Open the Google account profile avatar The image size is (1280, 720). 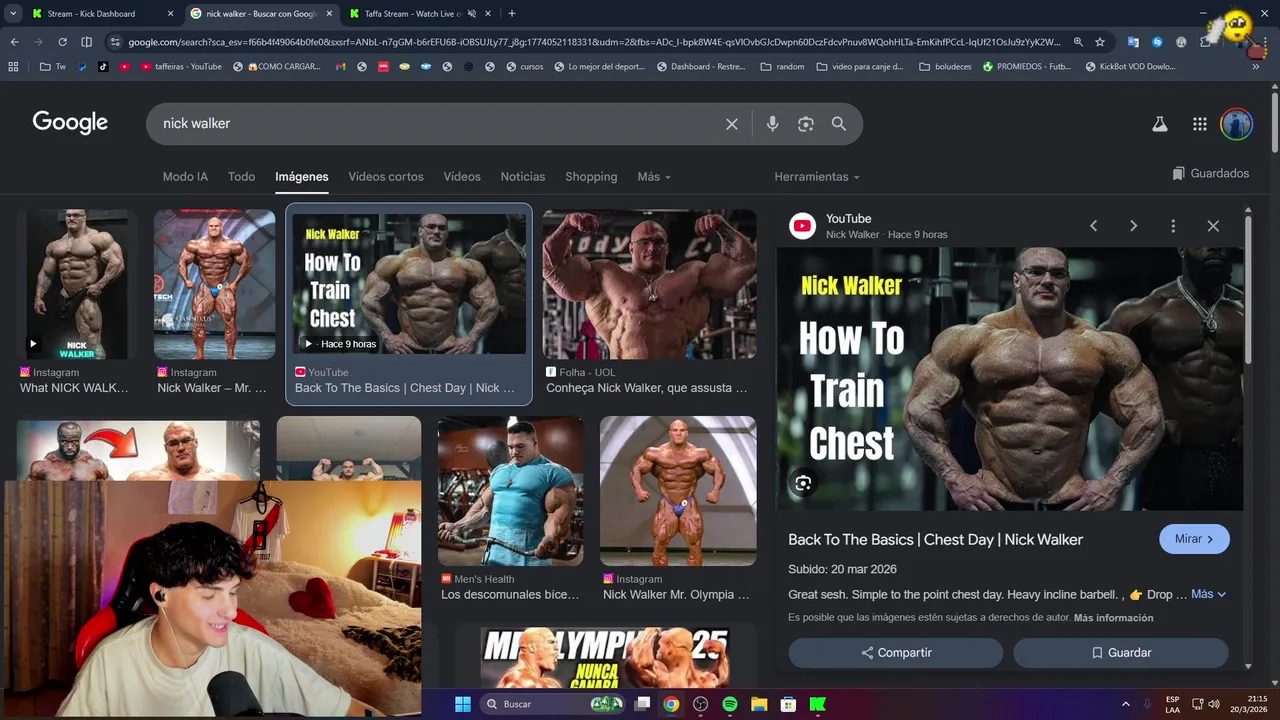(1237, 124)
